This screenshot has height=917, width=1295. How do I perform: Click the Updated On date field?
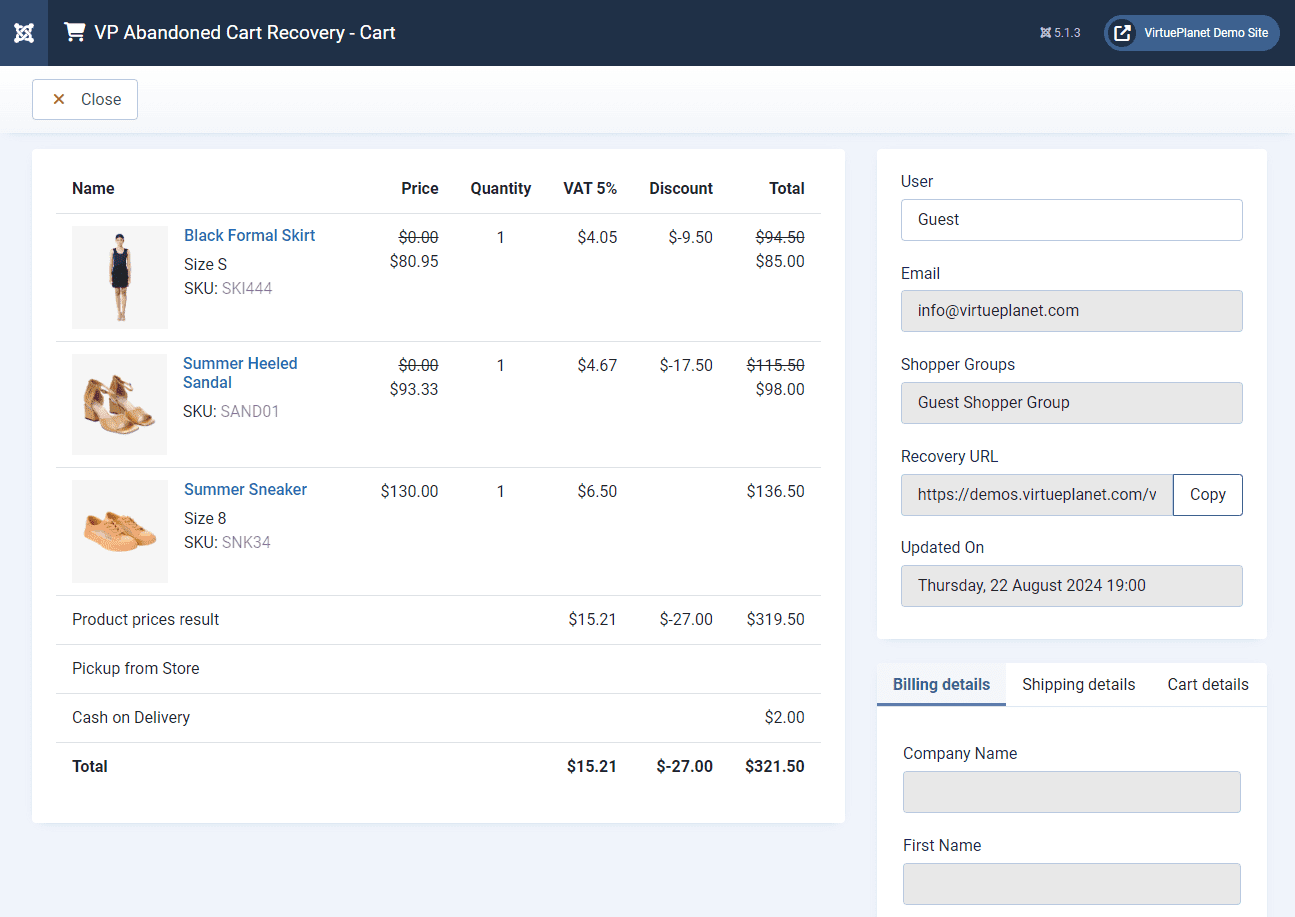1072,586
